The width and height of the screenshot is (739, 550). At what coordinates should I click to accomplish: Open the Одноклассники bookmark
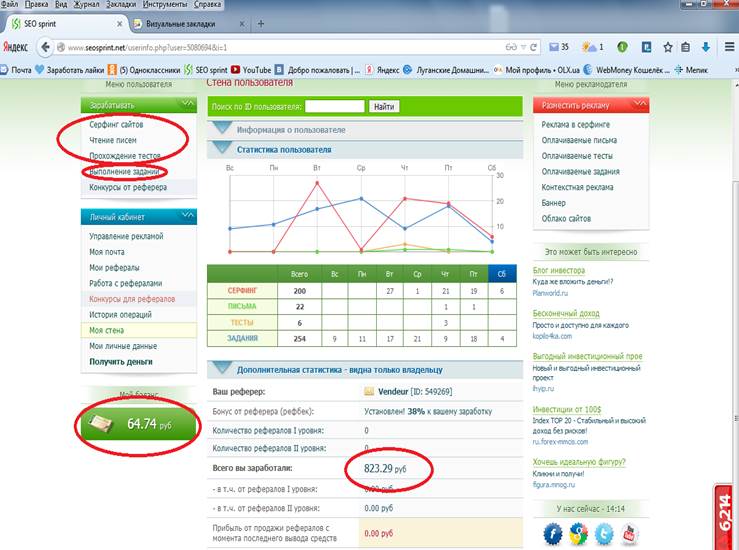coord(144,70)
